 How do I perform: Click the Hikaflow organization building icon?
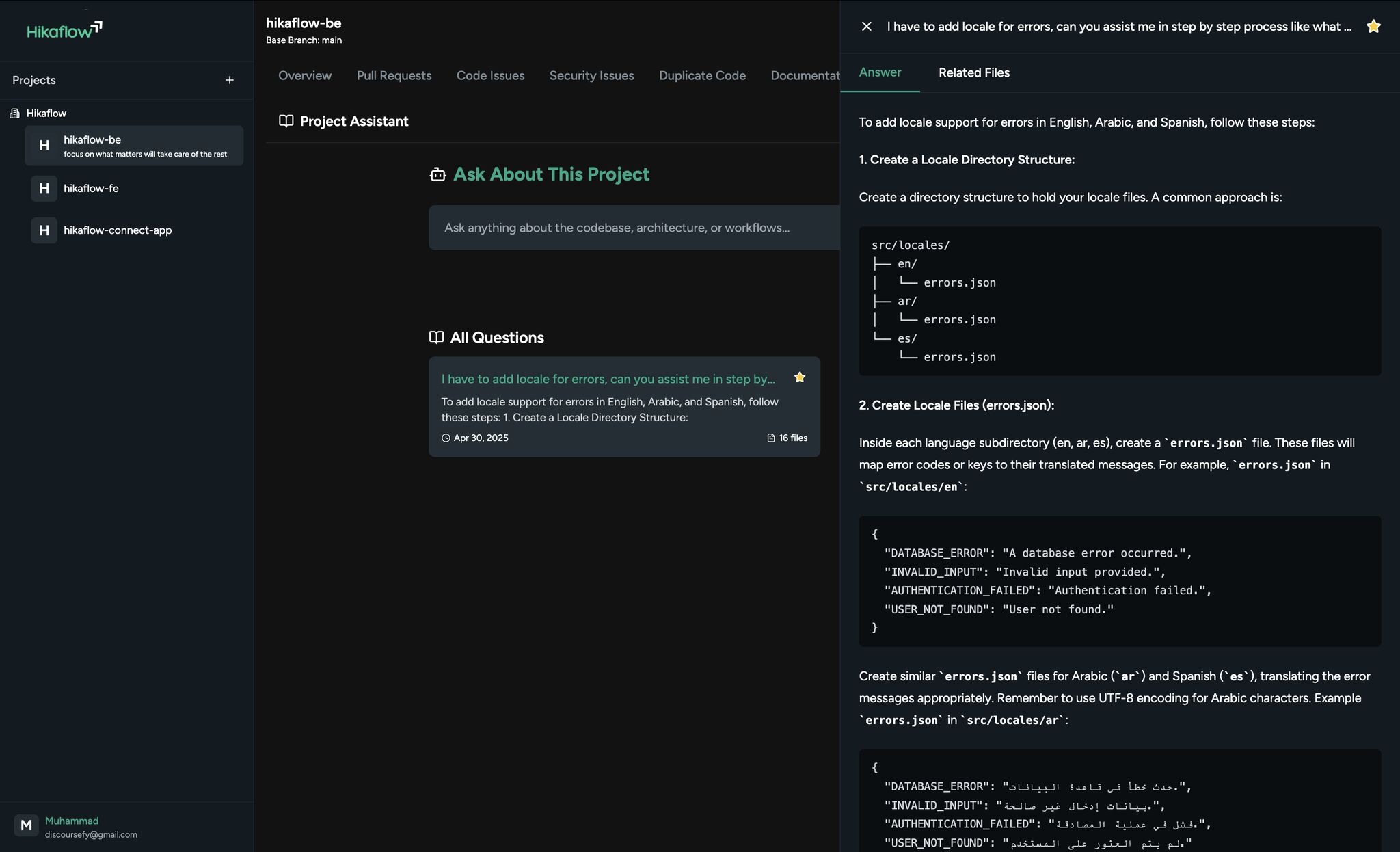click(x=14, y=114)
